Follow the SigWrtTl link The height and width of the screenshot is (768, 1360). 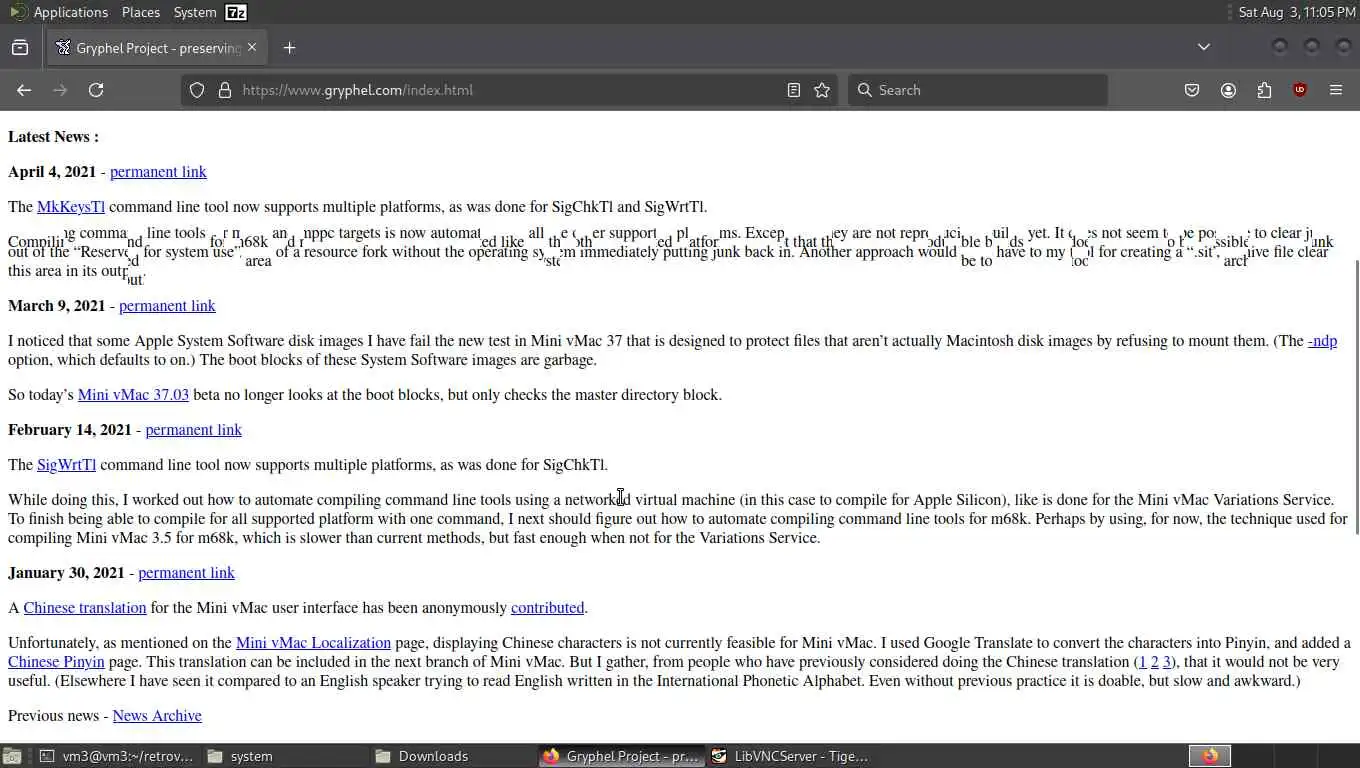[66, 465]
